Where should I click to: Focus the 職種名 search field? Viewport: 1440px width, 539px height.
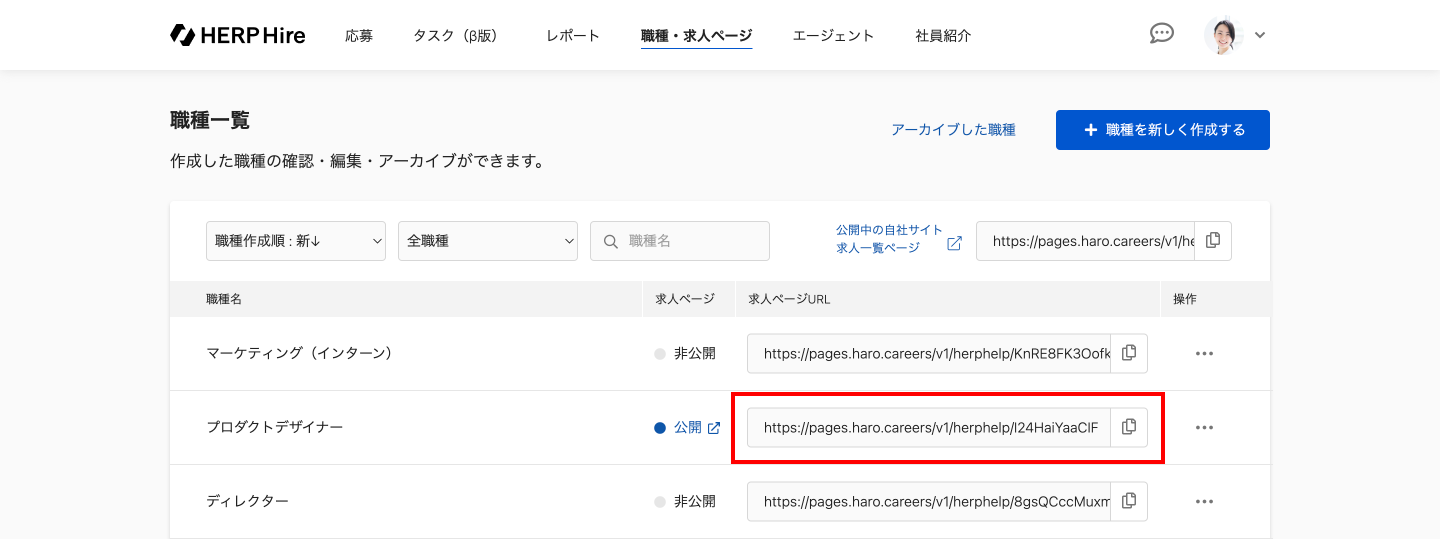[x=690, y=241]
